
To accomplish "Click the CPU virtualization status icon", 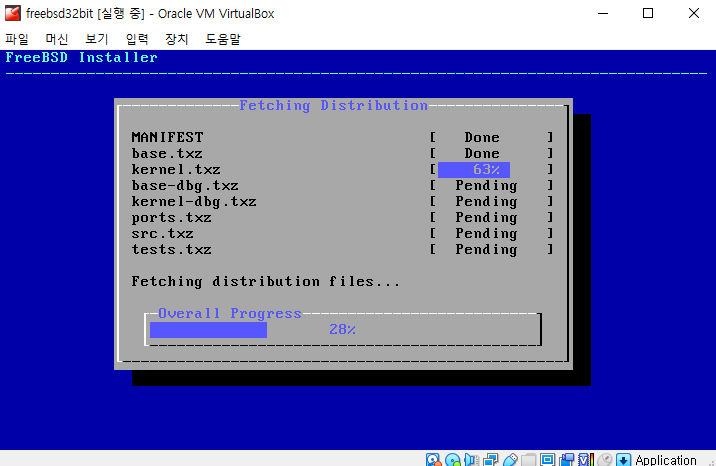I will [586, 460].
